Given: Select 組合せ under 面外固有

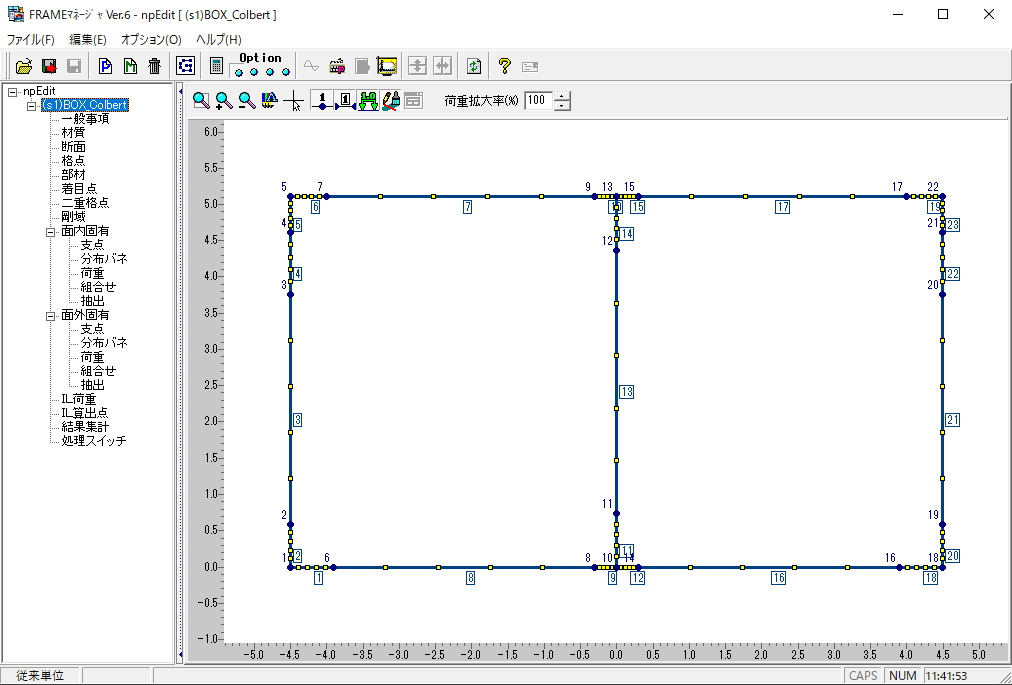Looking at the screenshot, I should coord(98,371).
